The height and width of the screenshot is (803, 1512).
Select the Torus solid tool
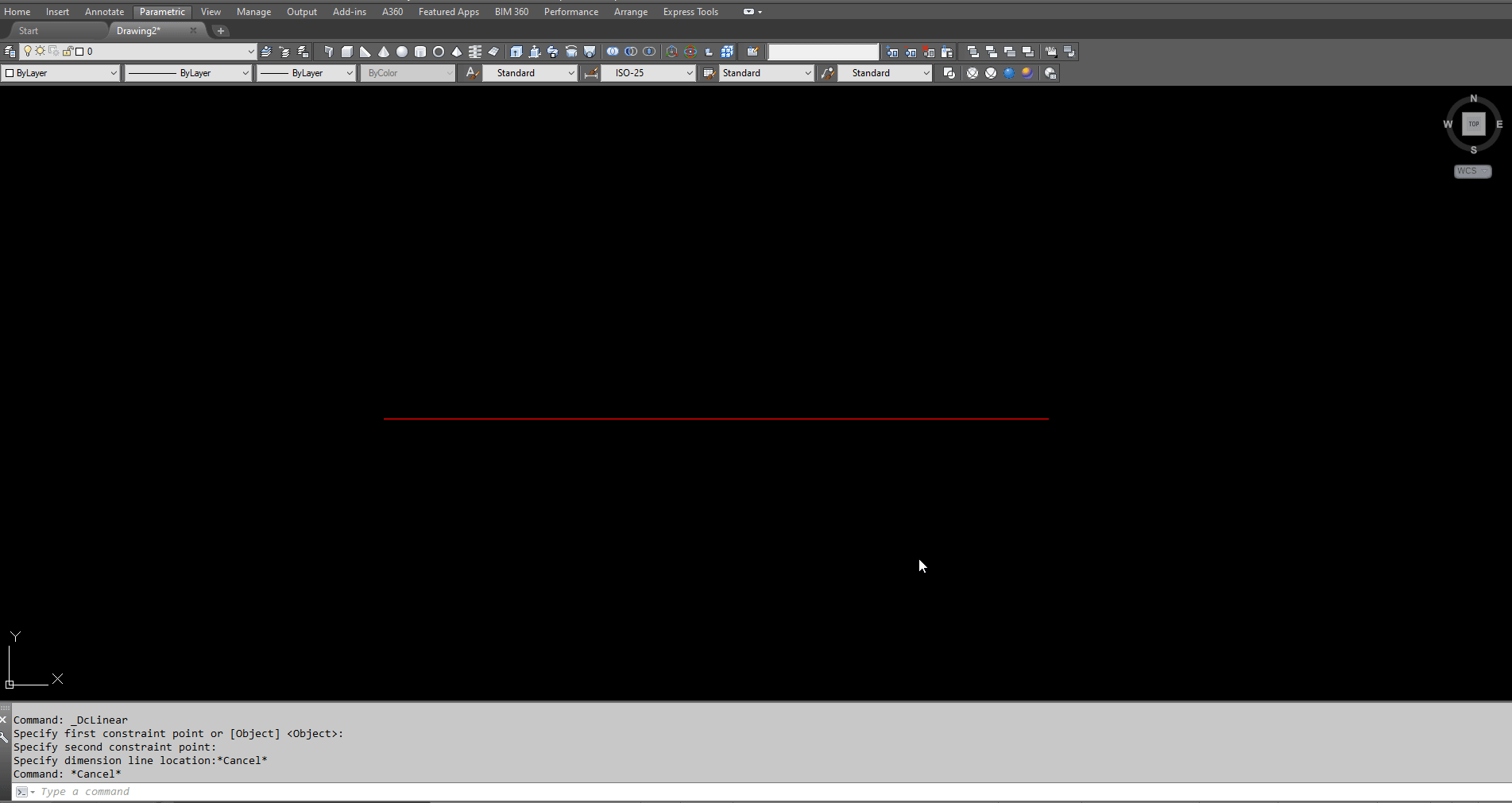coord(439,52)
